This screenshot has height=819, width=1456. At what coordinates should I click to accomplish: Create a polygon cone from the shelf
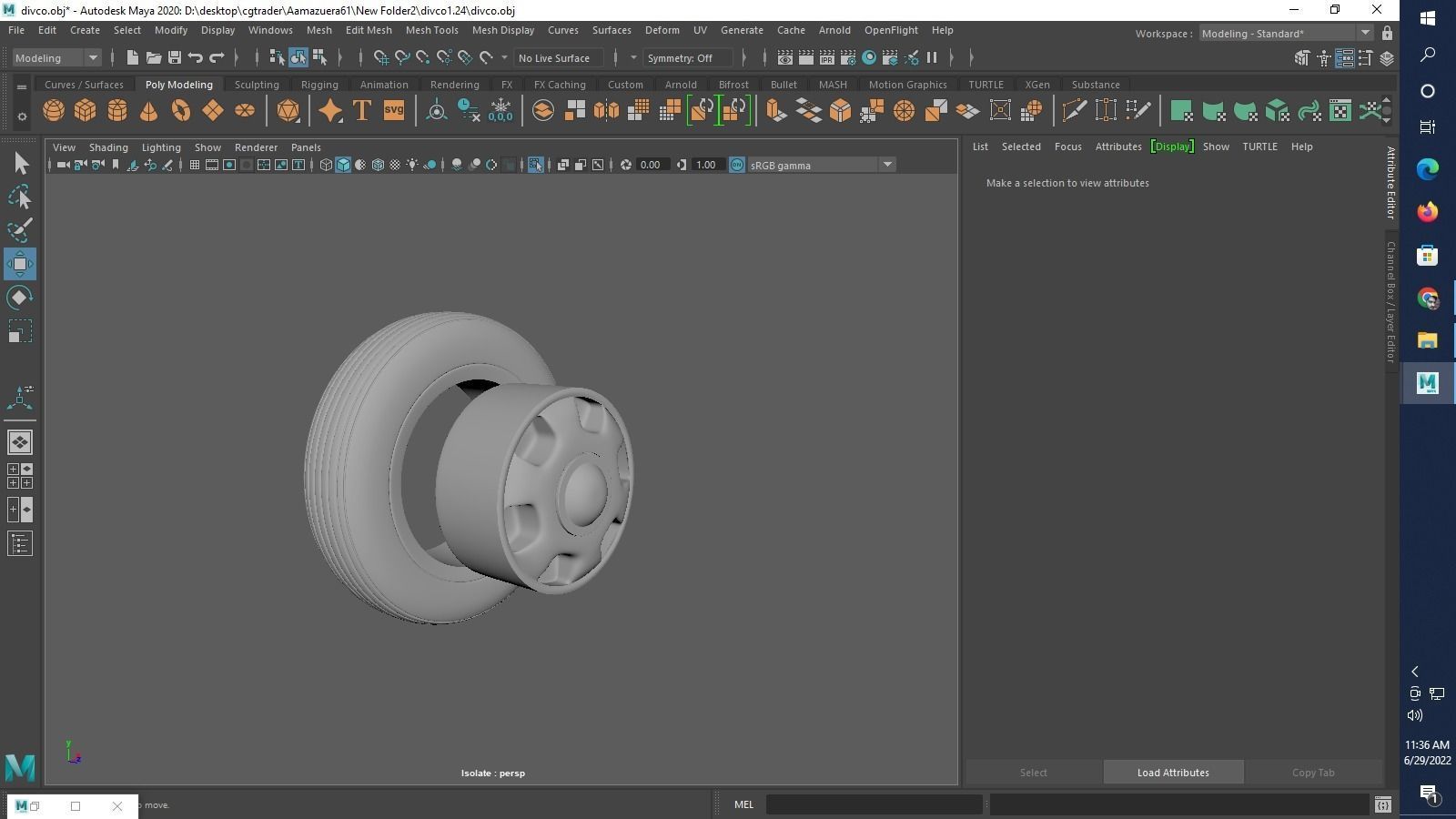[x=149, y=111]
